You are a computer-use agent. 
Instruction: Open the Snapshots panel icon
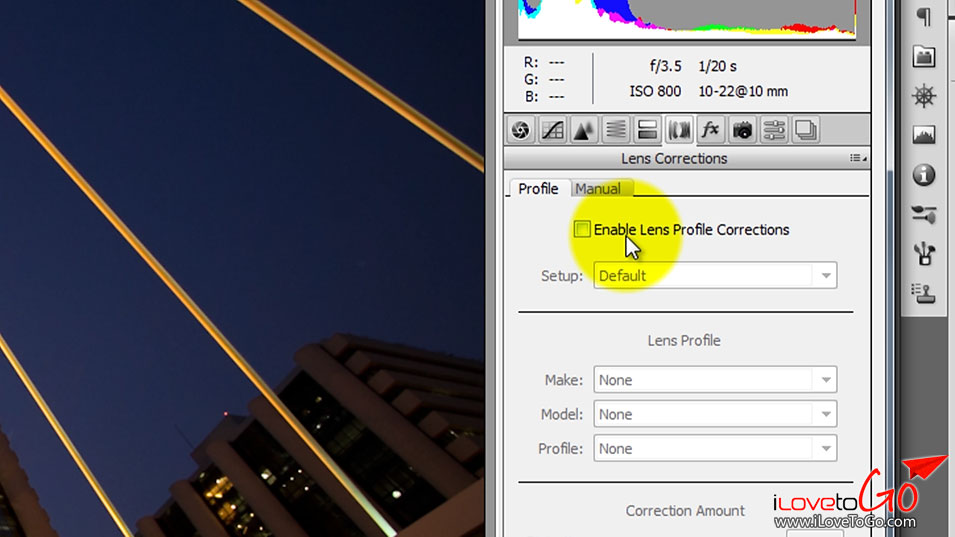(805, 130)
